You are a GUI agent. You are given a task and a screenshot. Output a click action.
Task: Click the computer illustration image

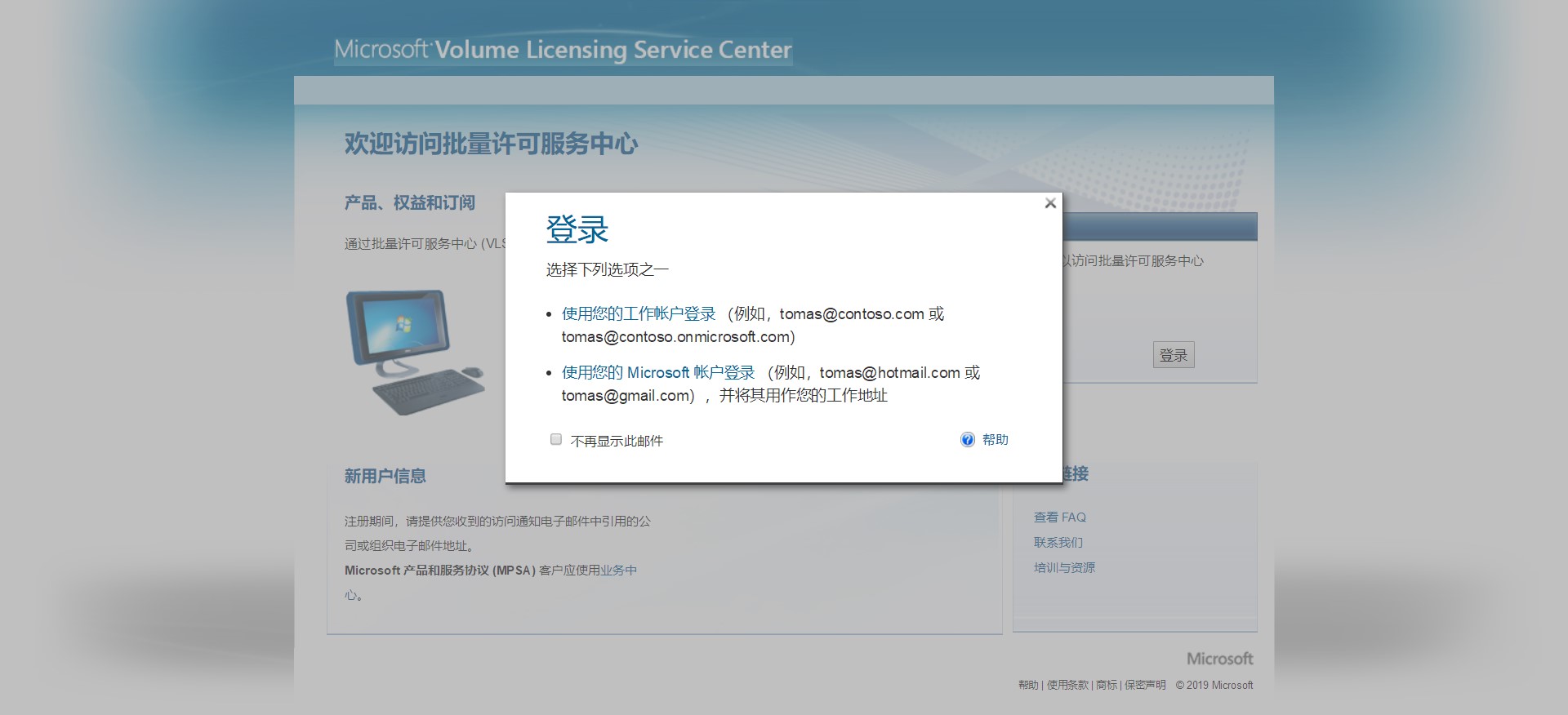coord(415,352)
